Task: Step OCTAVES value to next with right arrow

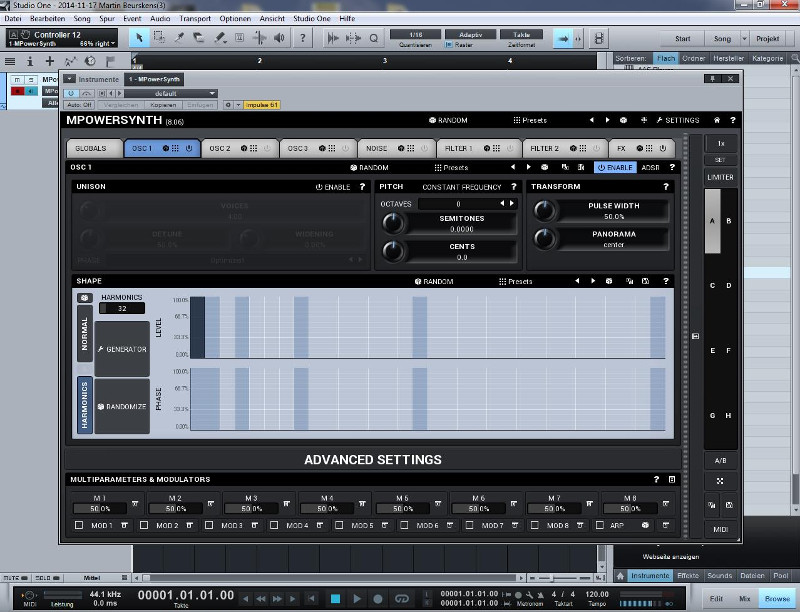Action: coord(512,203)
